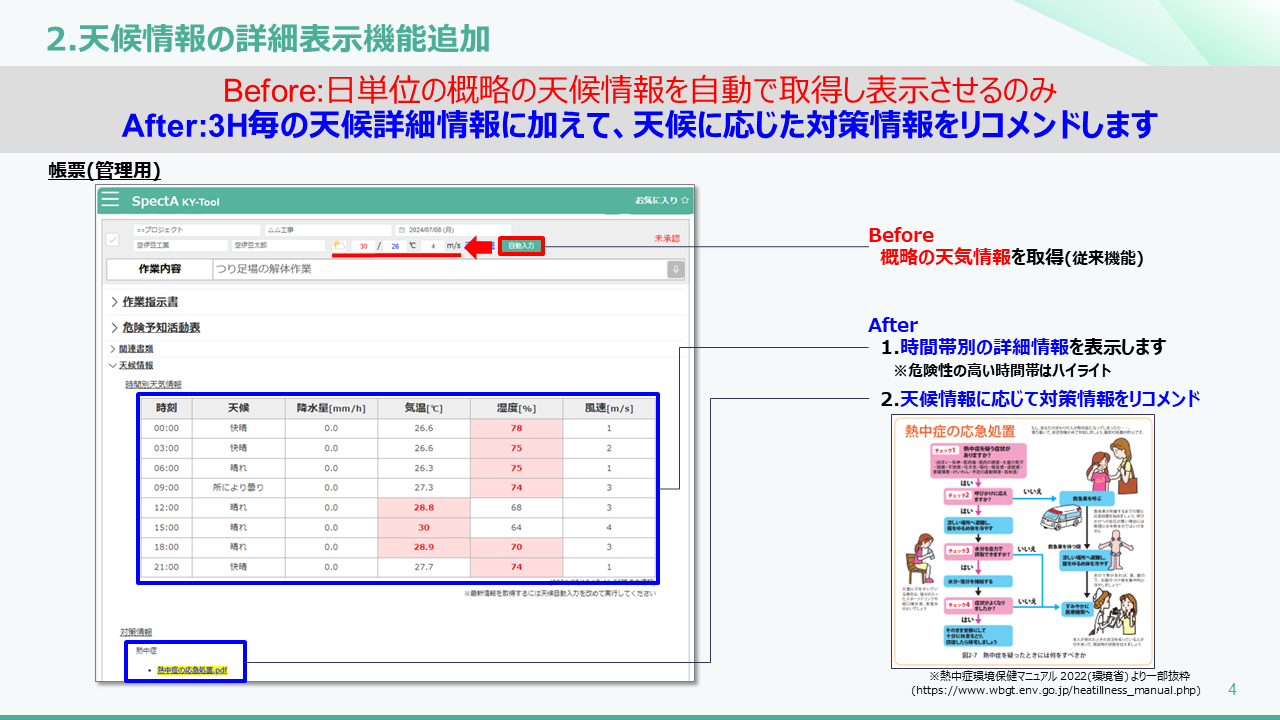Toggle the checkbox left of project fields

113,239
